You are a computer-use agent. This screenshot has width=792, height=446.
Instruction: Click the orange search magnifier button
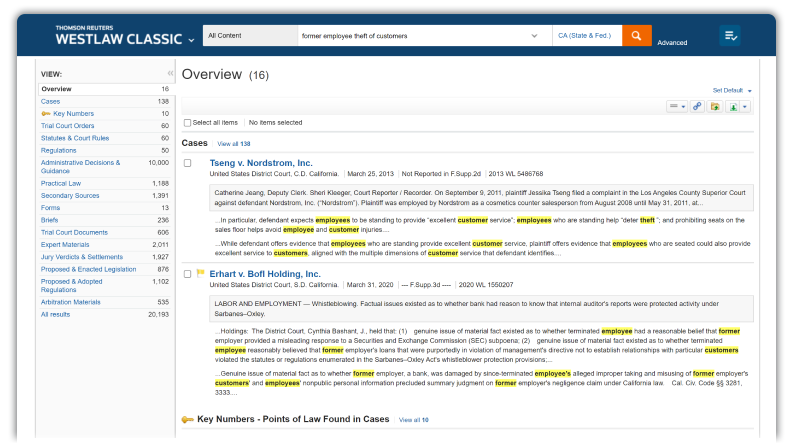tap(636, 36)
